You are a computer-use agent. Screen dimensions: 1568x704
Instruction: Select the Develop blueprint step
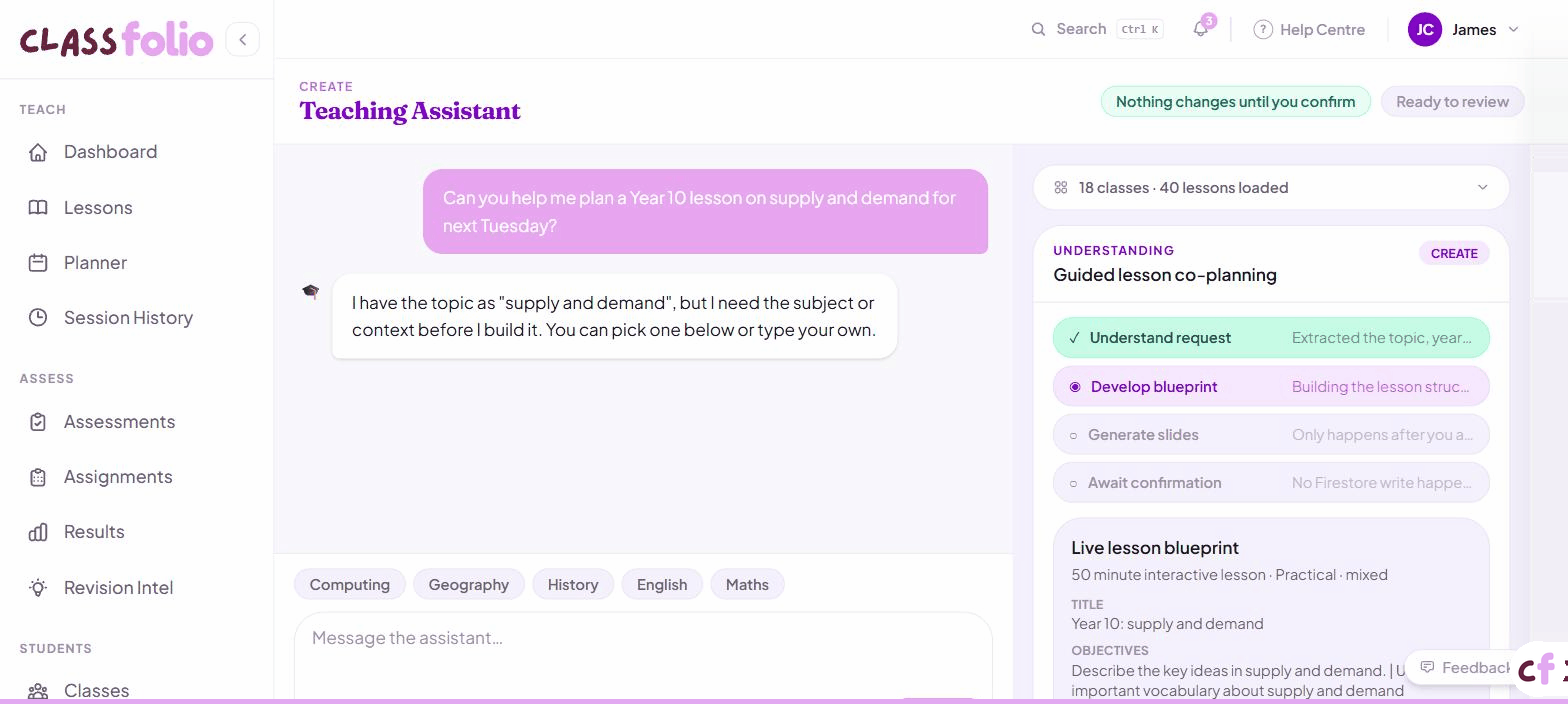[1271, 387]
